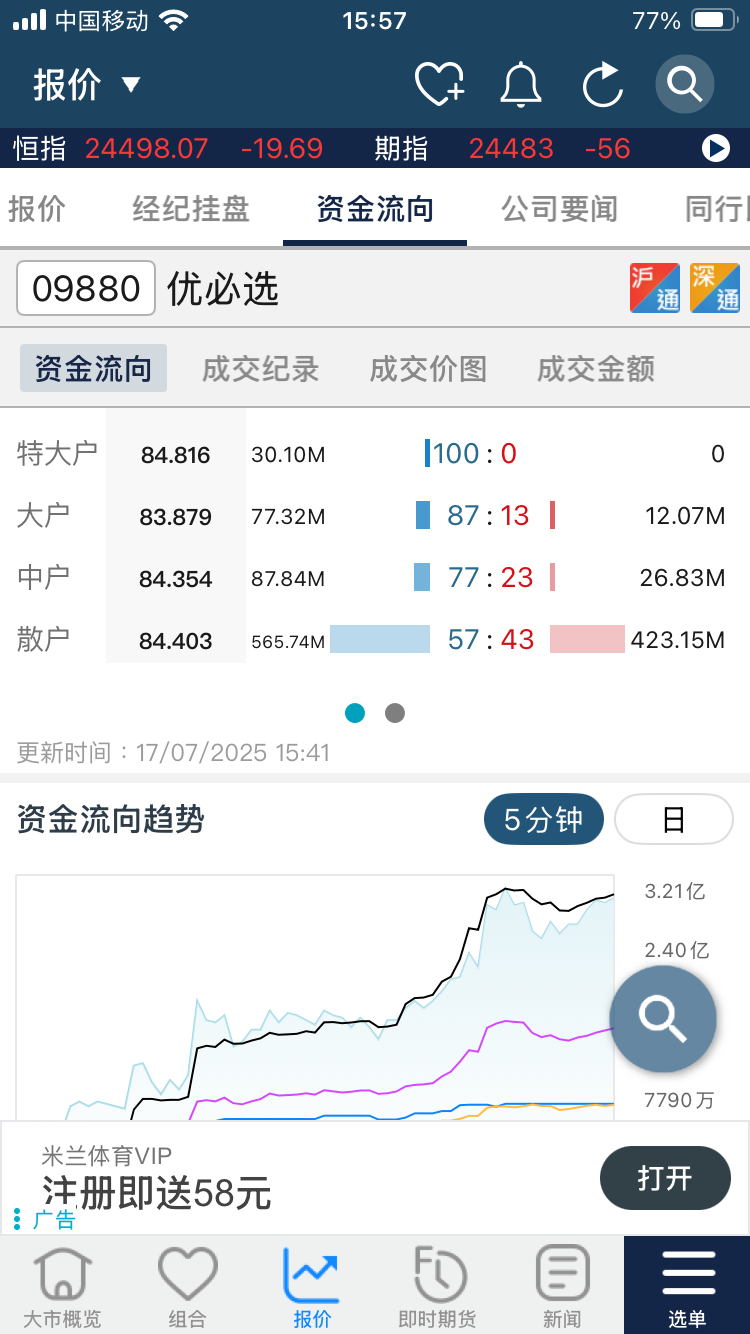Open 选单 hamburger menu
750x1334 pixels.
[x=687, y=1285]
